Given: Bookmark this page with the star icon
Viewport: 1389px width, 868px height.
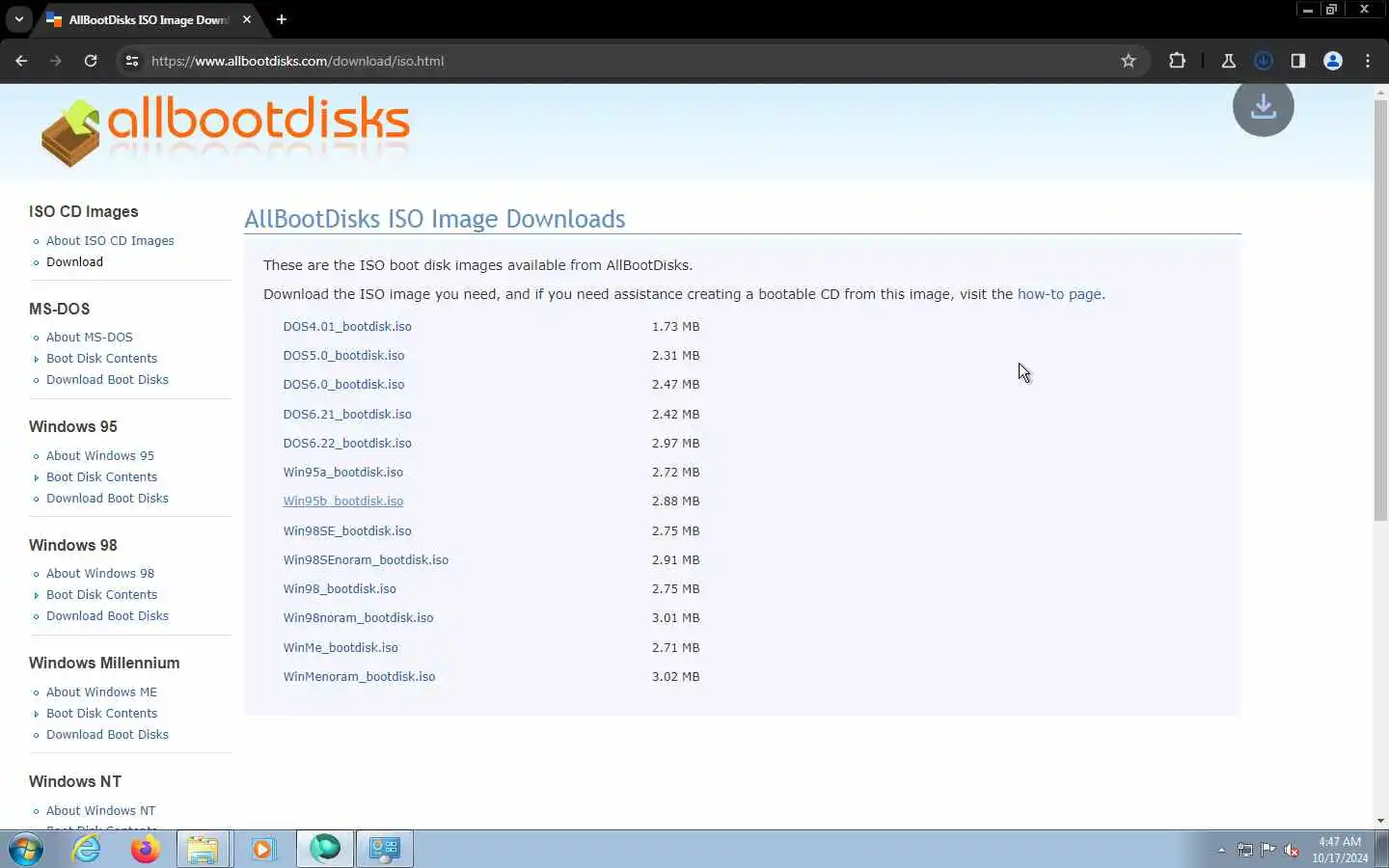Looking at the screenshot, I should pyautogui.click(x=1129, y=61).
